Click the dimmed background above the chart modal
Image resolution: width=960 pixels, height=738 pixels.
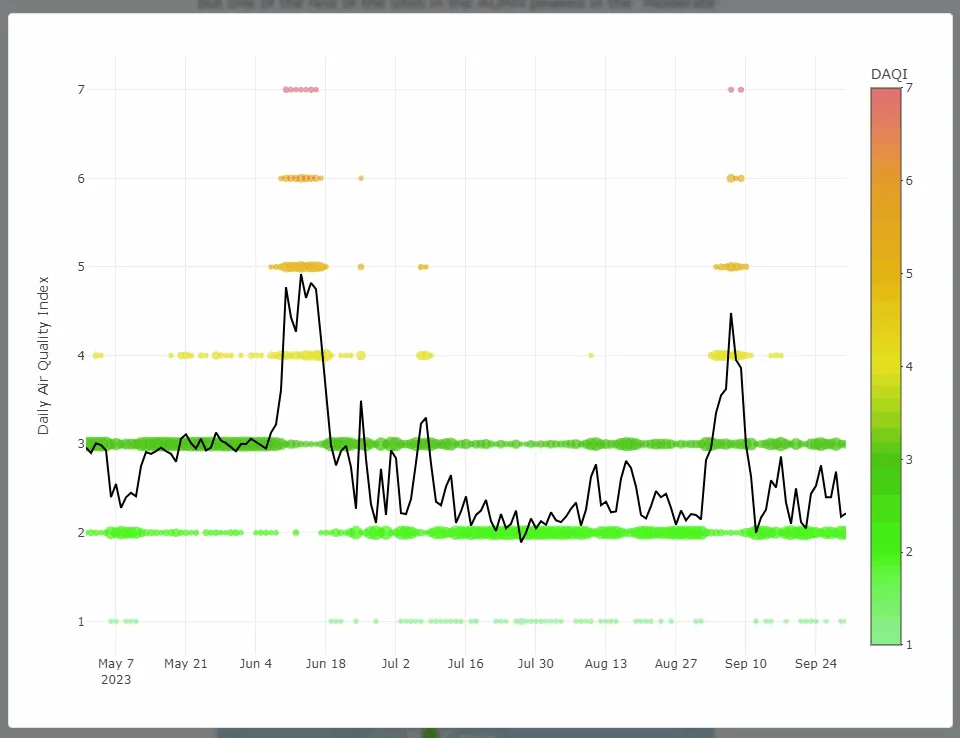480,5
